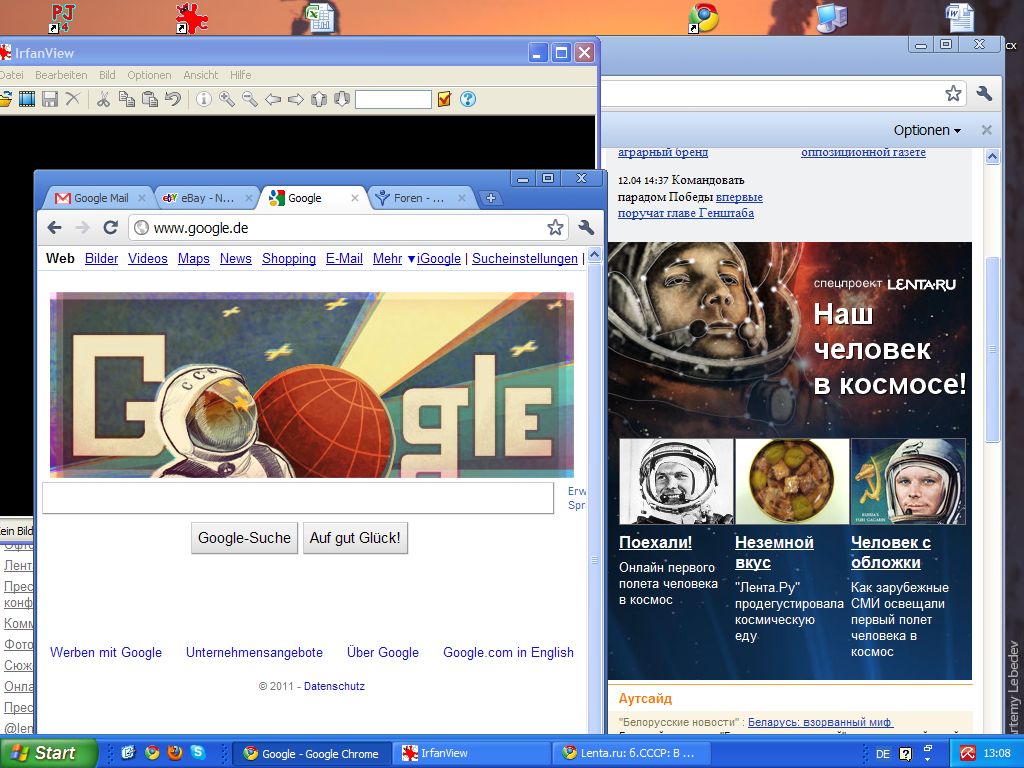Image resolution: width=1024 pixels, height=768 pixels.
Task: Click scroll-up arrow in Lenta.ru window
Action: pos(992,157)
